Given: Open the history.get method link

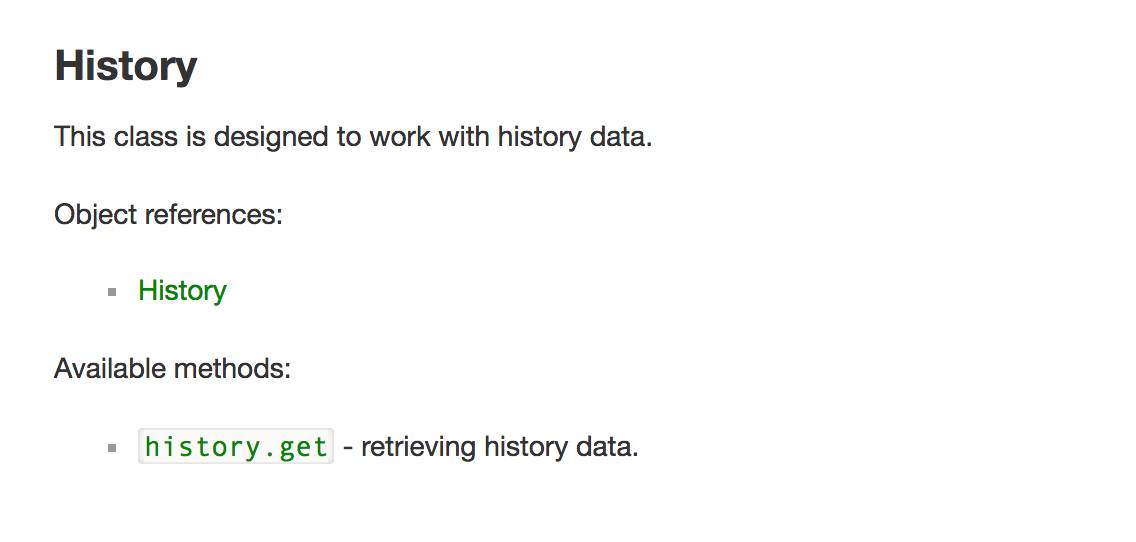Looking at the screenshot, I should (x=235, y=446).
